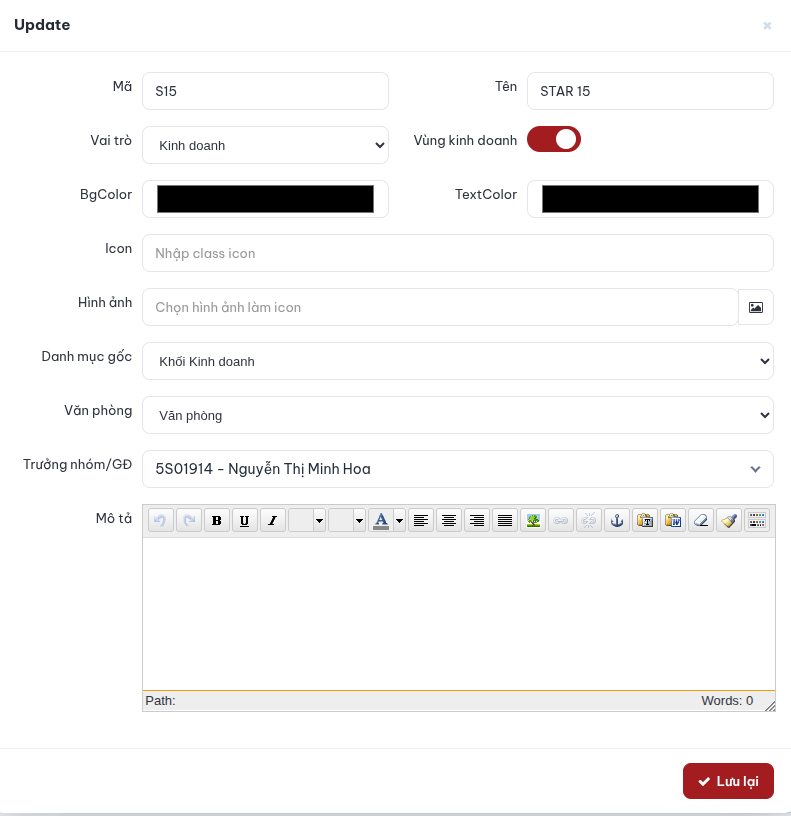Click the Mã input field with S15
This screenshot has width=791, height=816.
[x=265, y=91]
